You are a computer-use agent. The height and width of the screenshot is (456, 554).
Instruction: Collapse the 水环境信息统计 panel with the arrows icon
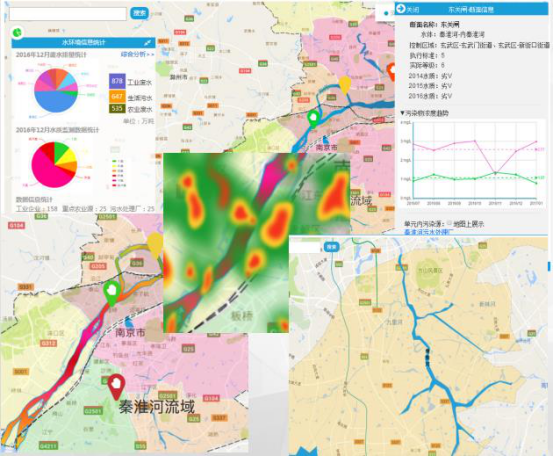(x=147, y=43)
